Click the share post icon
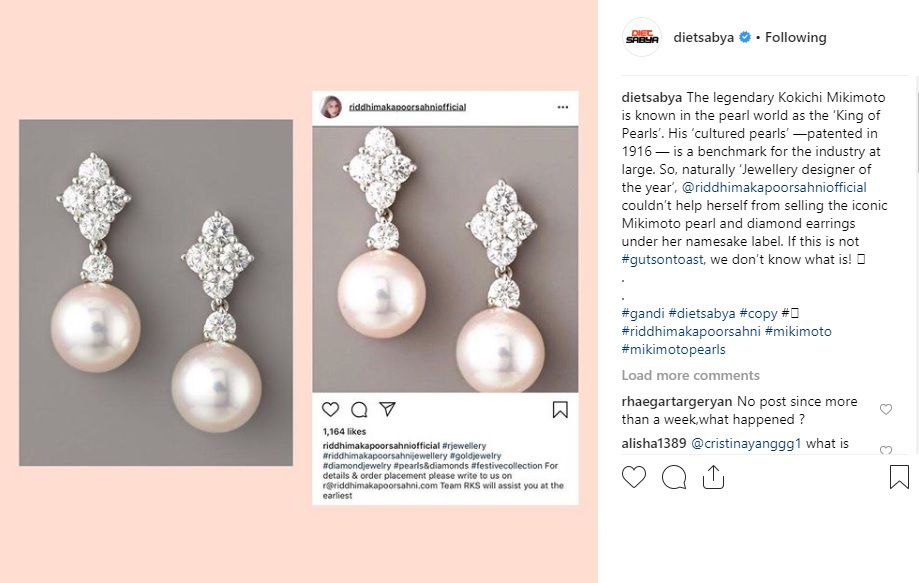Image resolution: width=919 pixels, height=583 pixels. pyautogui.click(x=713, y=478)
